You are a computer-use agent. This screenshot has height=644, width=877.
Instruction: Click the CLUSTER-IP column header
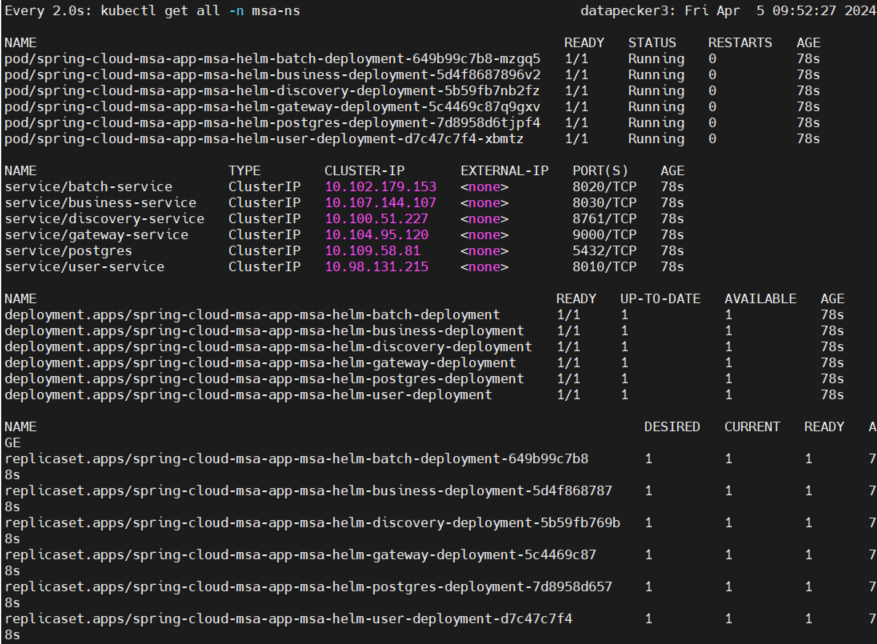point(364,171)
